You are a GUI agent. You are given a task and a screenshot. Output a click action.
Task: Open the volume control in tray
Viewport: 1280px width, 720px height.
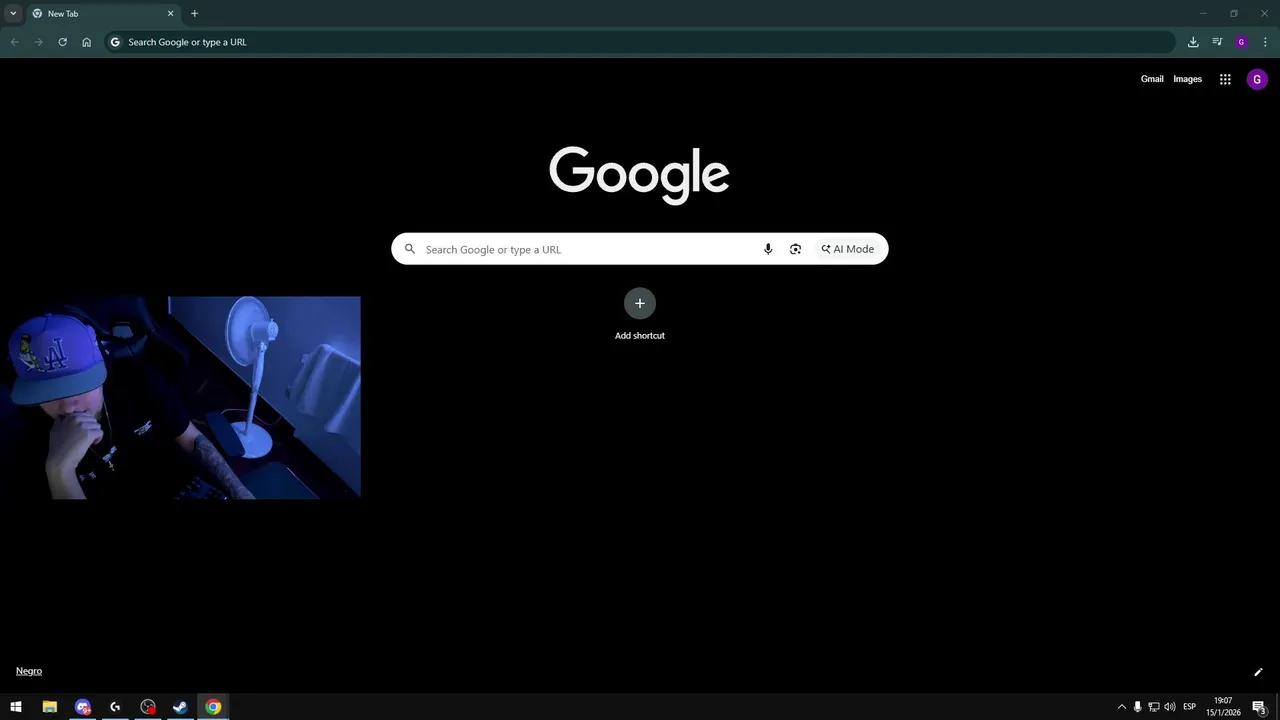[1170, 707]
